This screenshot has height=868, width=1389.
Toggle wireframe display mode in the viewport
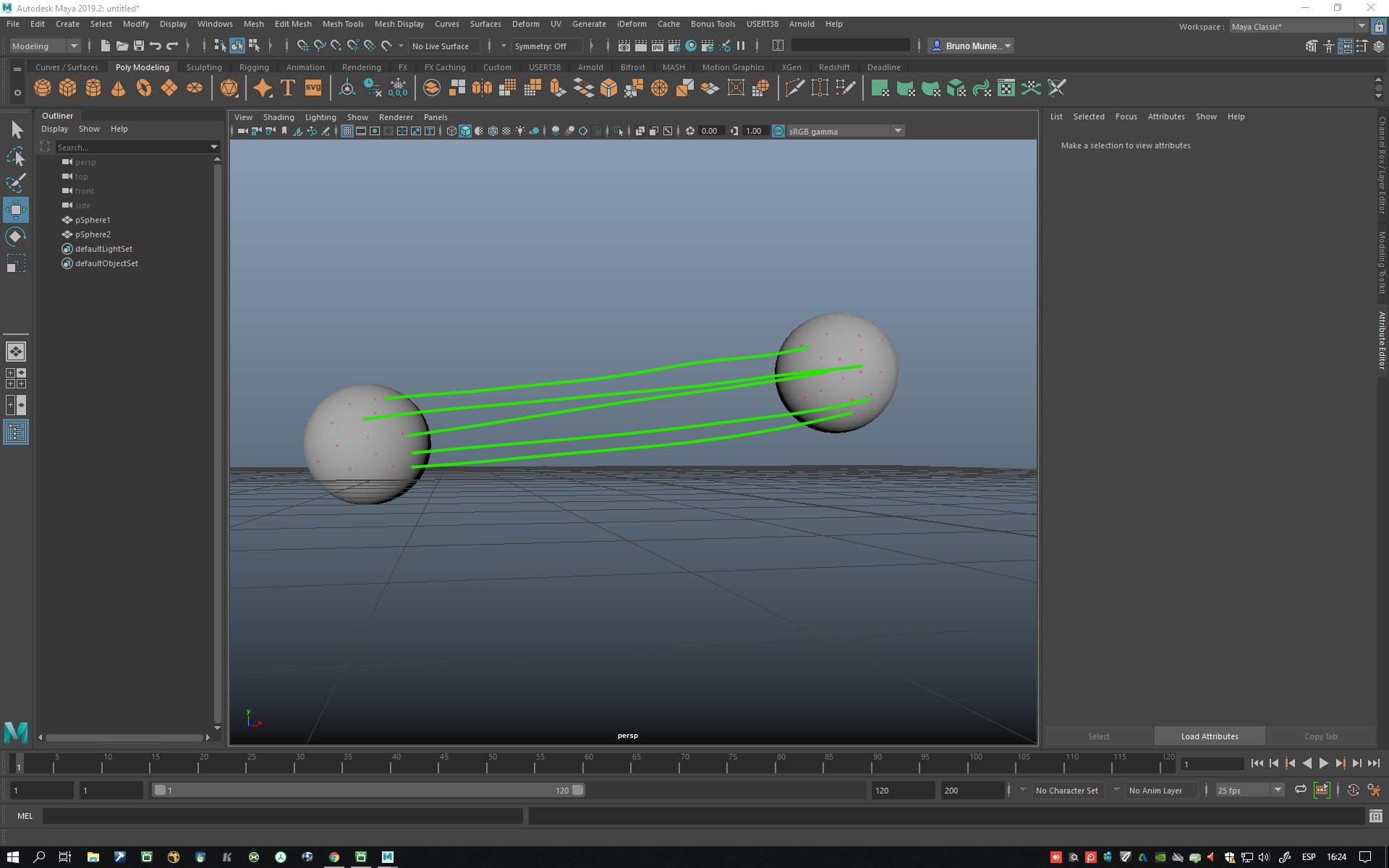click(x=451, y=131)
